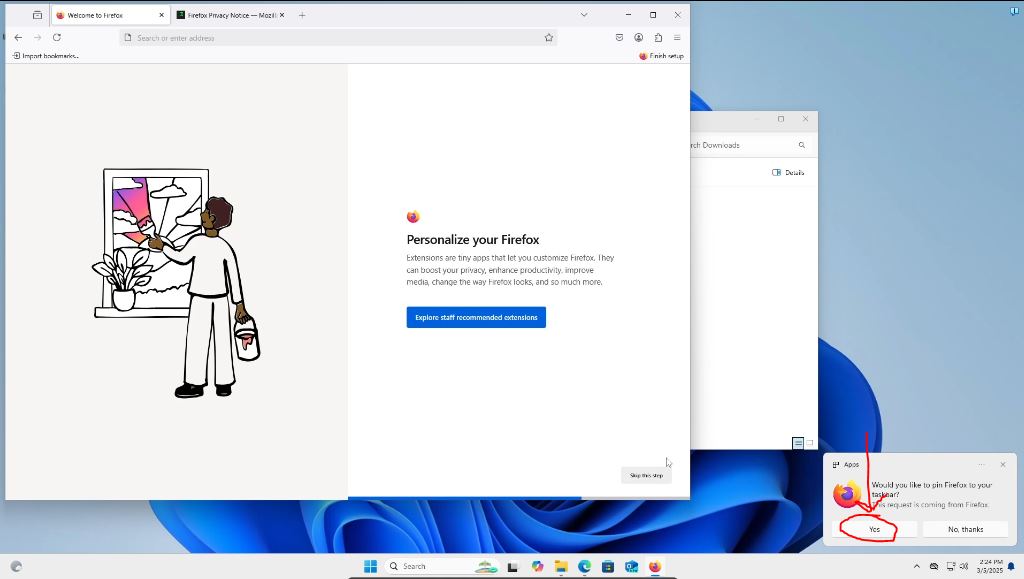Focus the Search or enter address bar

(340, 38)
